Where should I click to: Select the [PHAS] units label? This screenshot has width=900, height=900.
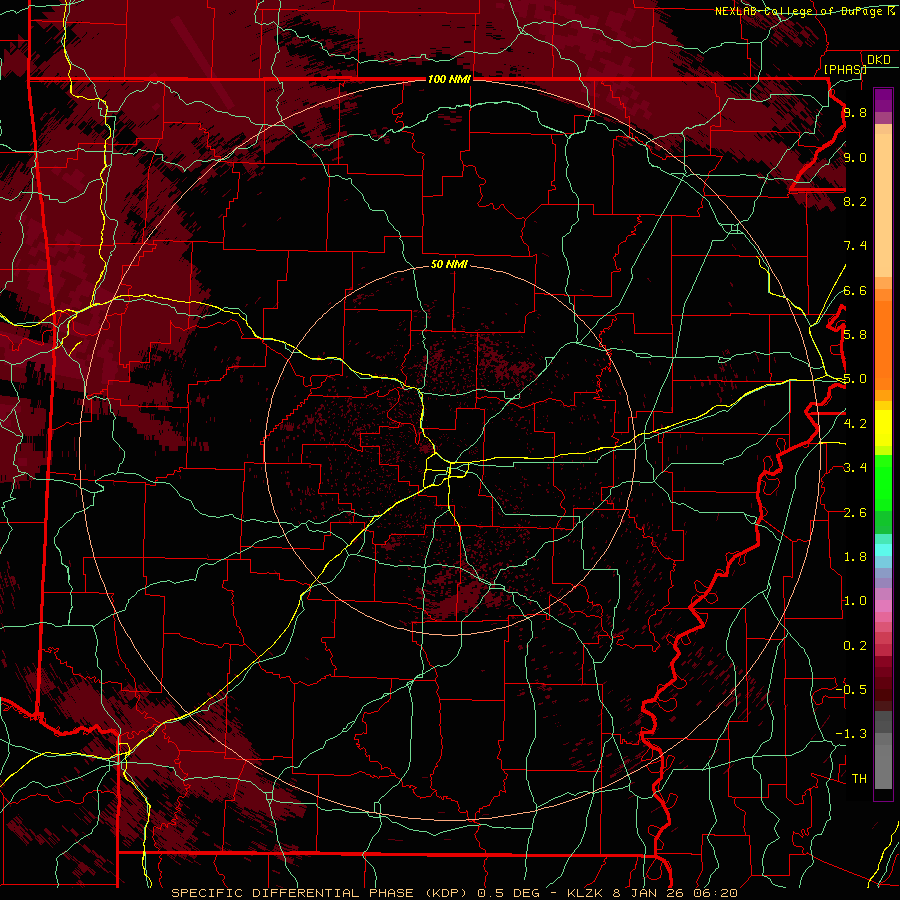tap(844, 69)
